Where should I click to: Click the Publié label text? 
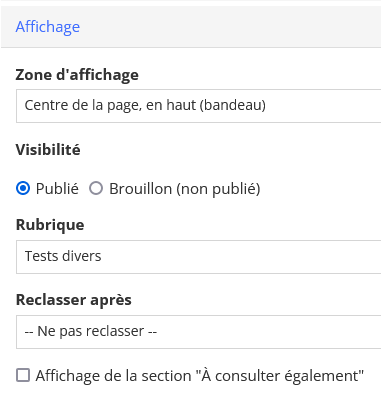pos(57,189)
